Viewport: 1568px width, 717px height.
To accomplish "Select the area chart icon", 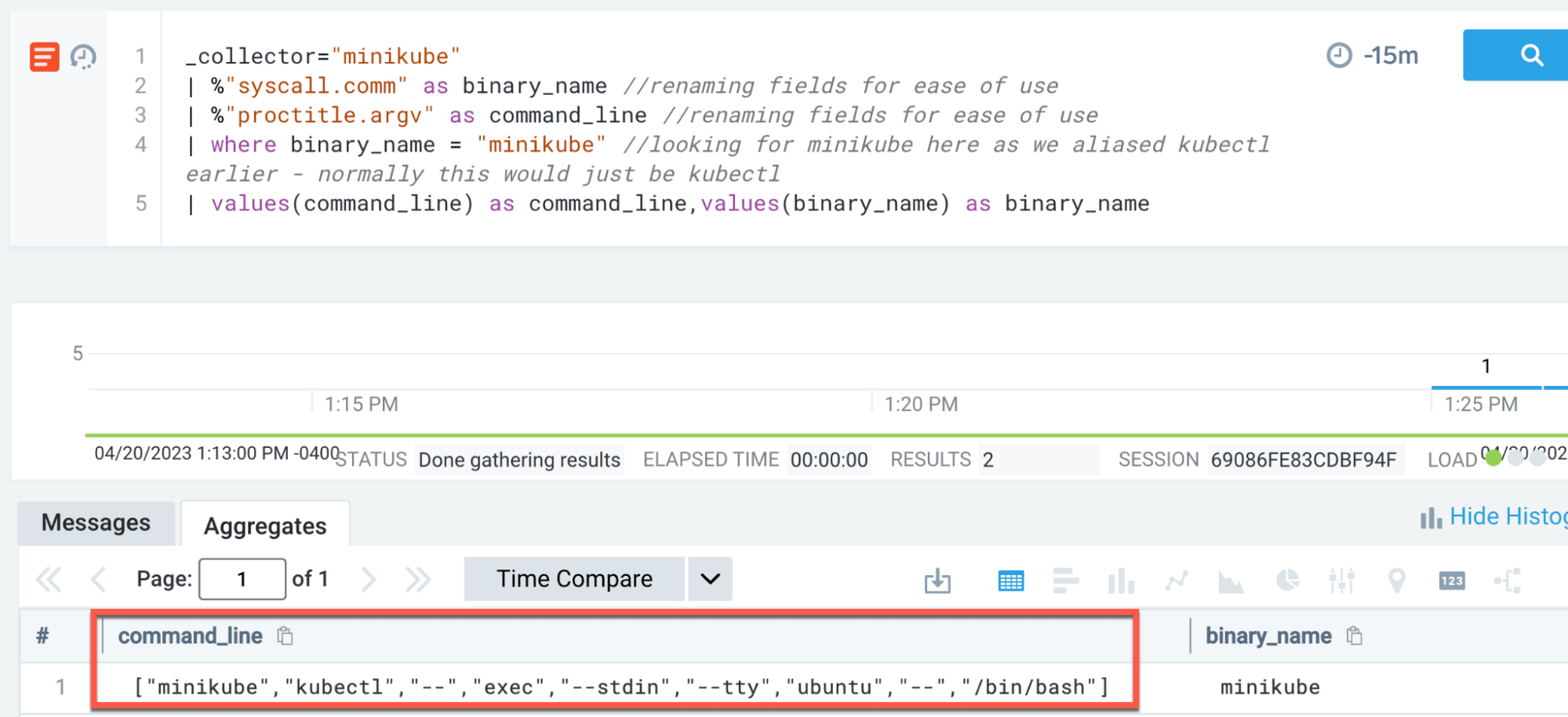I will [x=1231, y=581].
